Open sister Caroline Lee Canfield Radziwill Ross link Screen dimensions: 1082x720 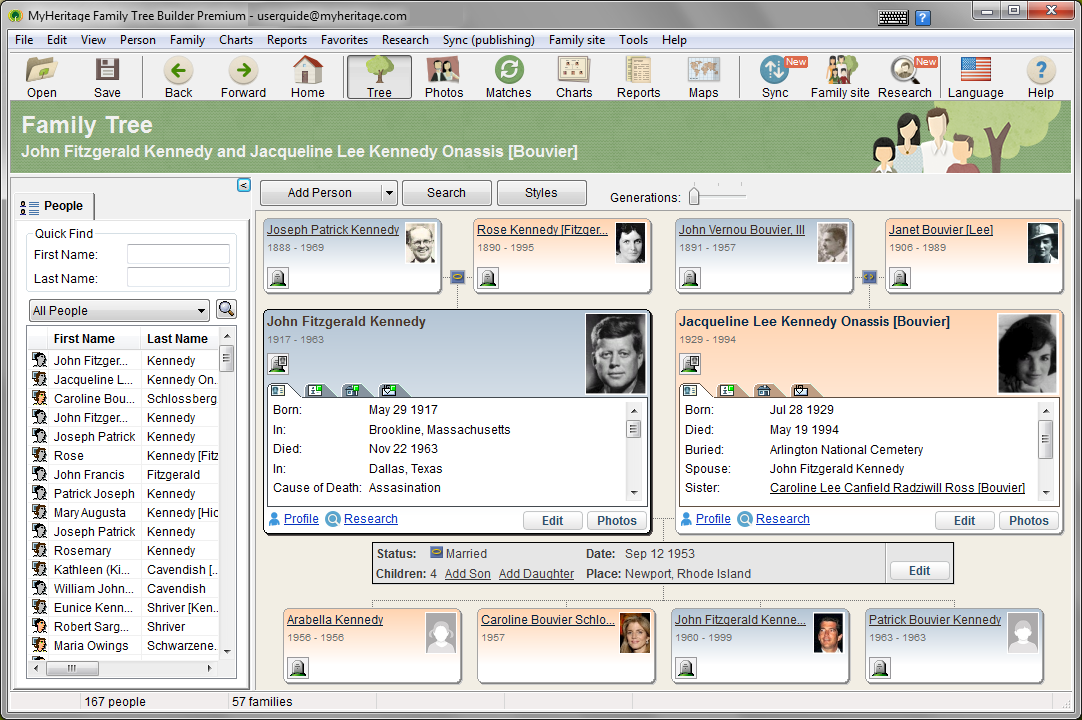[897, 487]
